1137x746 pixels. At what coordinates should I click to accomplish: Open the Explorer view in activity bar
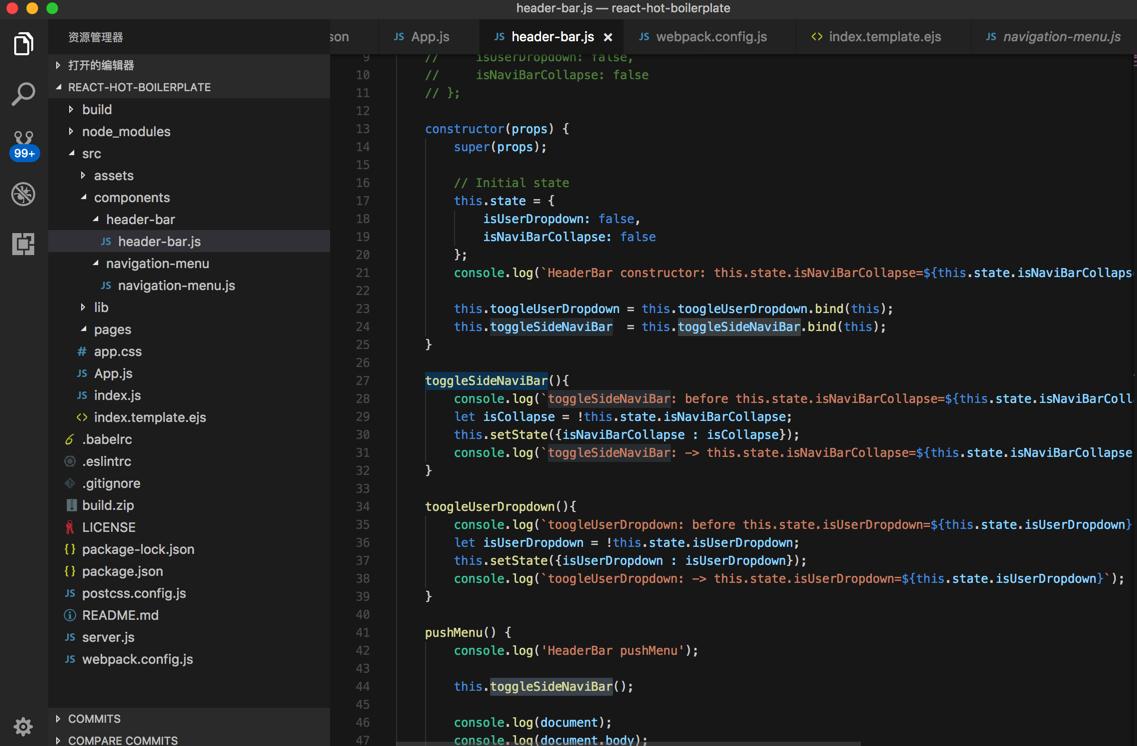pyautogui.click(x=23, y=44)
